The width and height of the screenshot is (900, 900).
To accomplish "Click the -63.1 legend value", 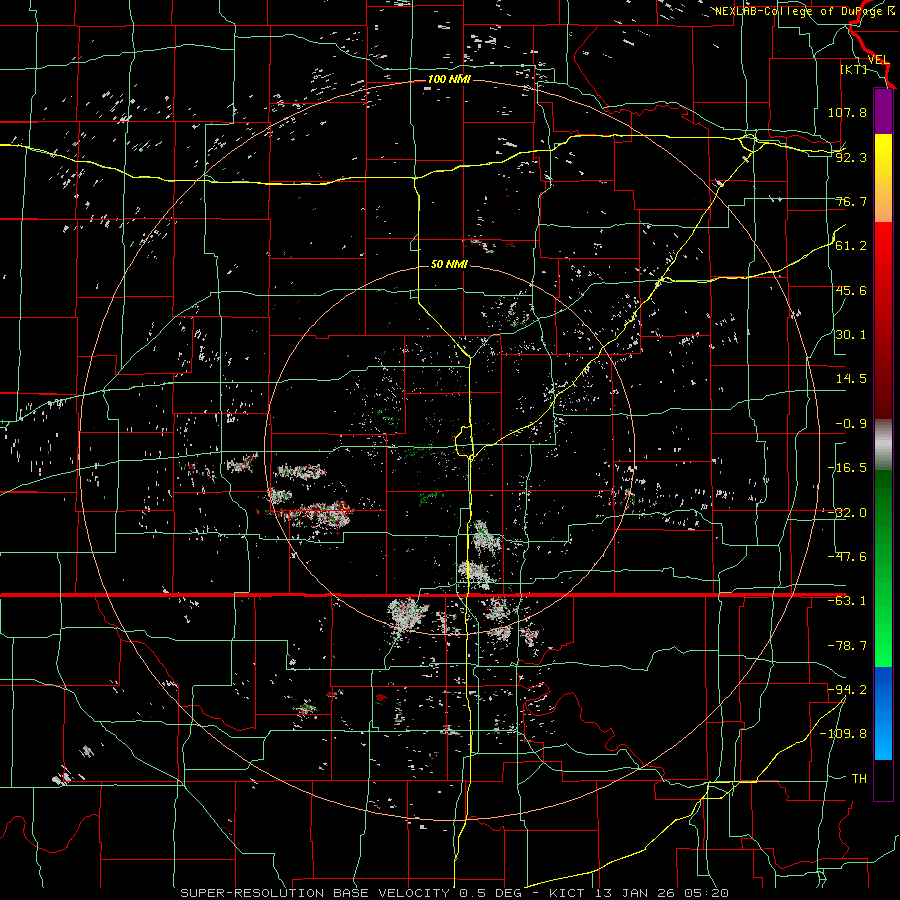I will click(847, 601).
